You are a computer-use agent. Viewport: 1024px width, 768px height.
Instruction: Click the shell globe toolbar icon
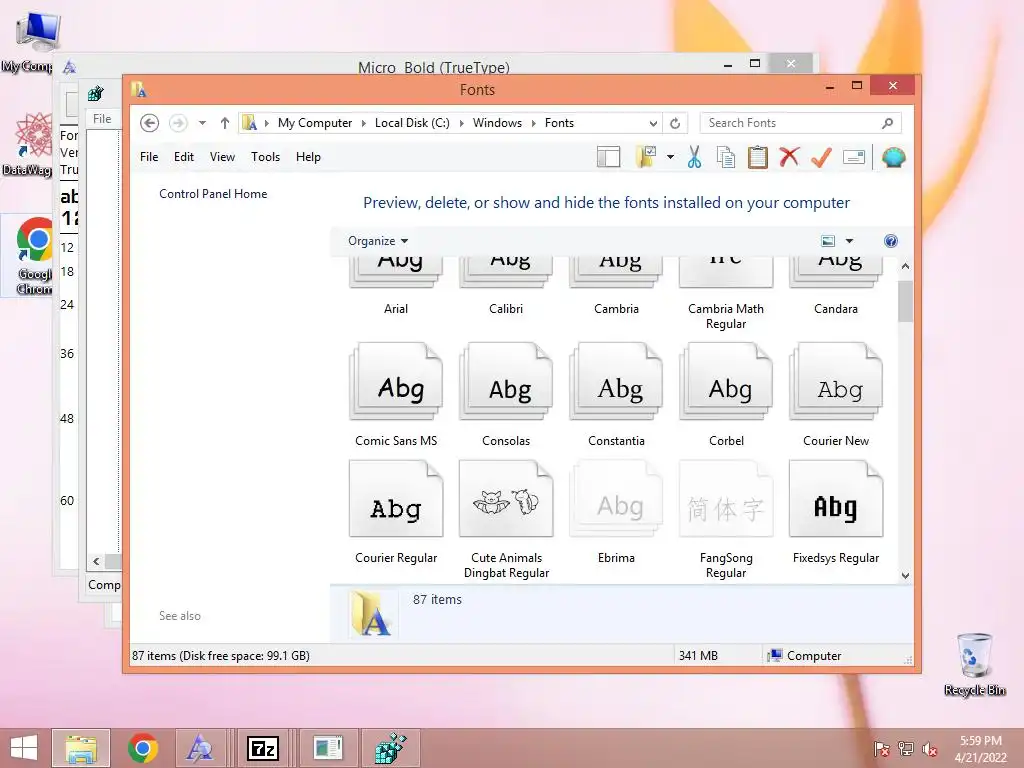893,157
